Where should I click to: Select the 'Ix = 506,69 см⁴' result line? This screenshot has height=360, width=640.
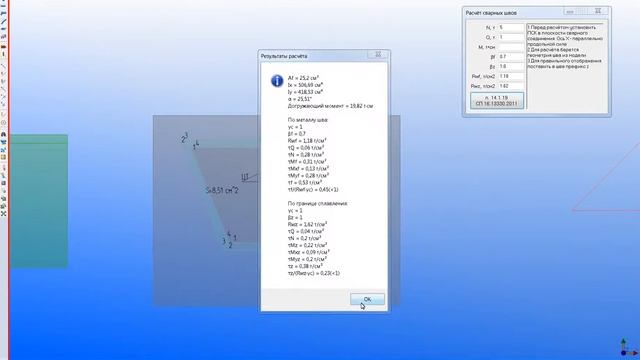point(305,85)
